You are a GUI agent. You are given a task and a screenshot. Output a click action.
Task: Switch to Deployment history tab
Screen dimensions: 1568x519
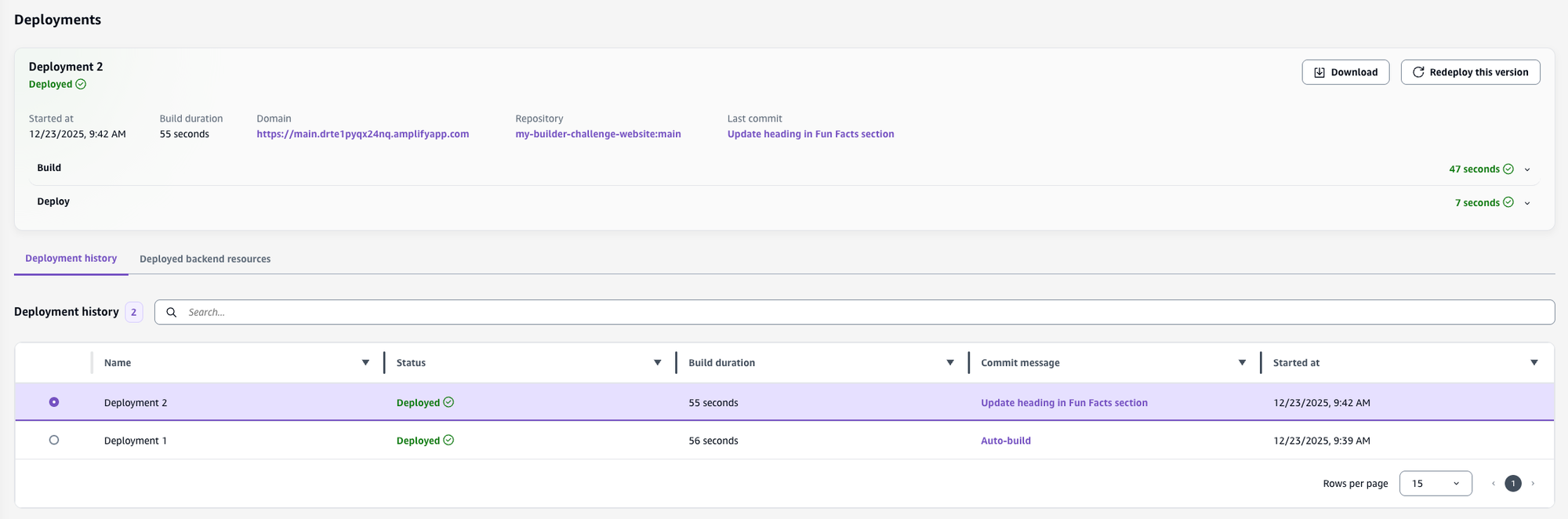[x=71, y=259]
